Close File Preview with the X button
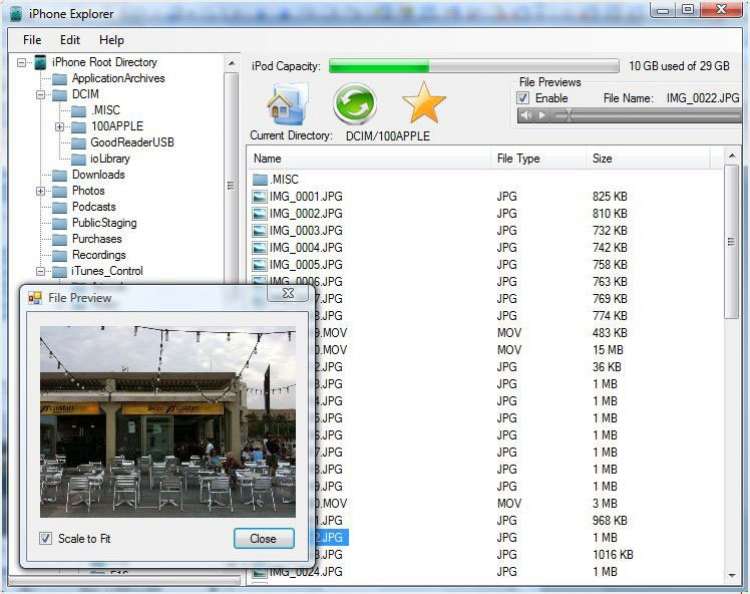The width and height of the screenshot is (750, 594). click(288, 293)
